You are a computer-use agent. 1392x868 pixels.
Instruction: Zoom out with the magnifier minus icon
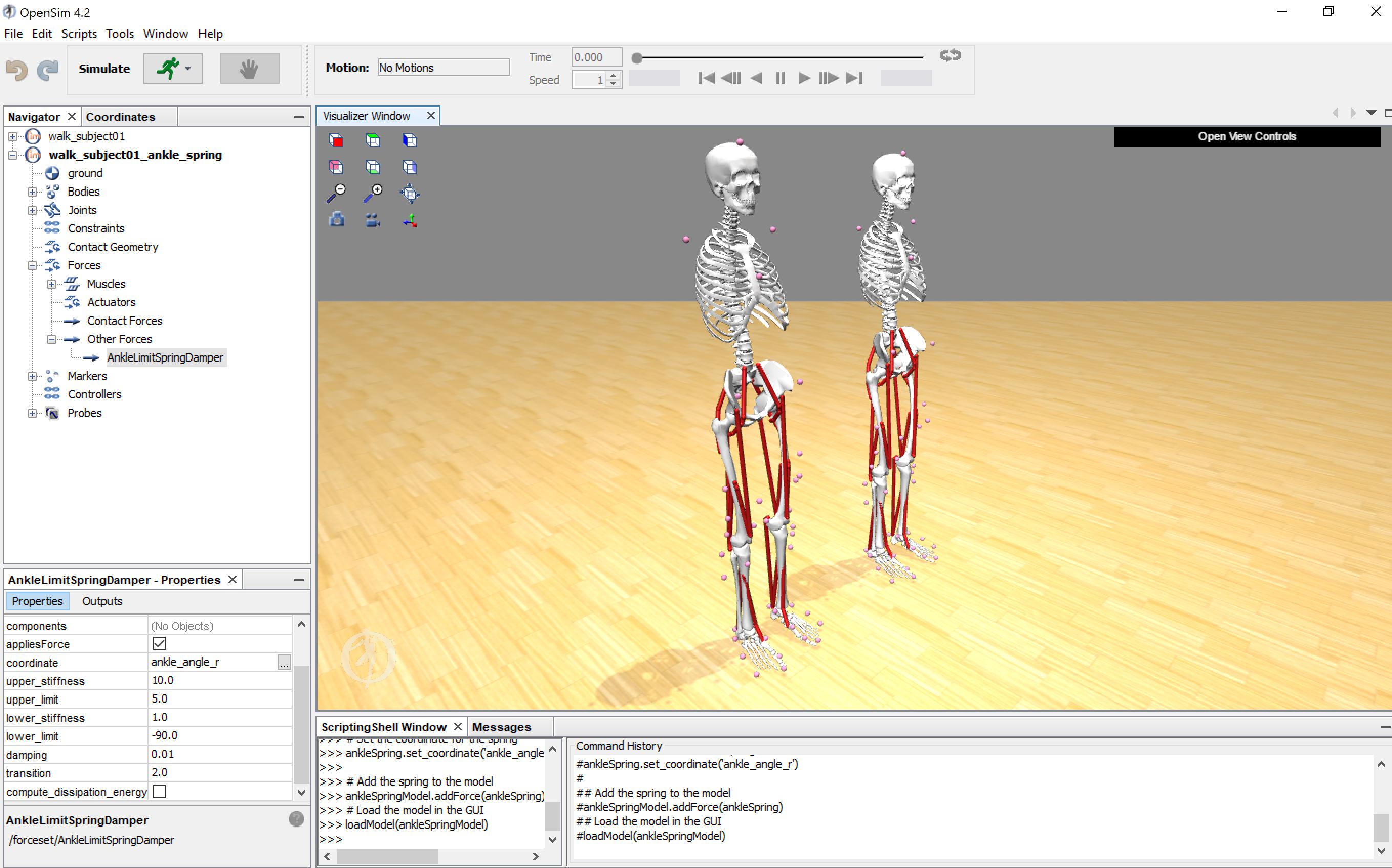(336, 194)
